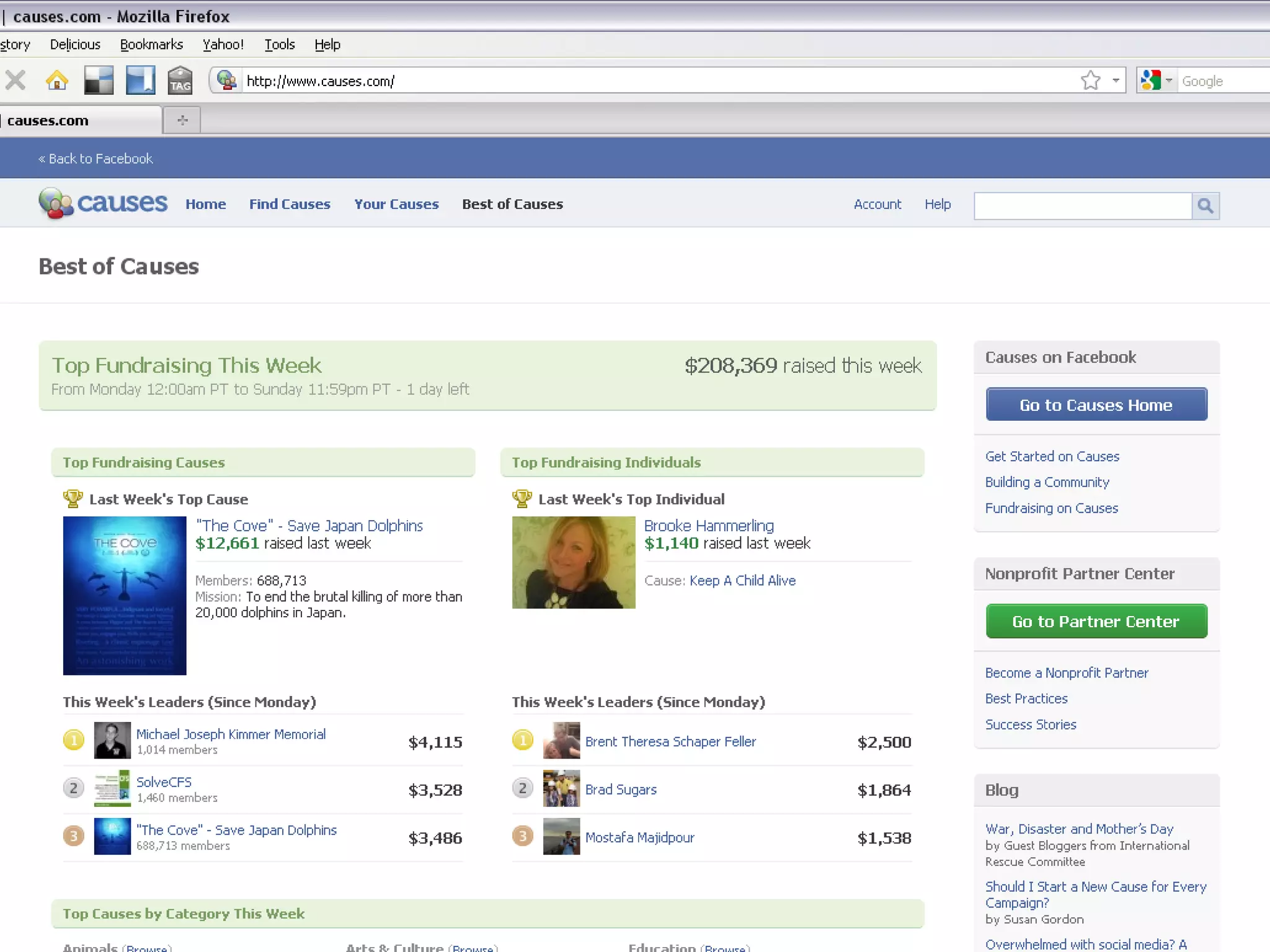Open the Keep A Child Alive link
Viewport: 1270px width, 952px height.
coord(742,581)
